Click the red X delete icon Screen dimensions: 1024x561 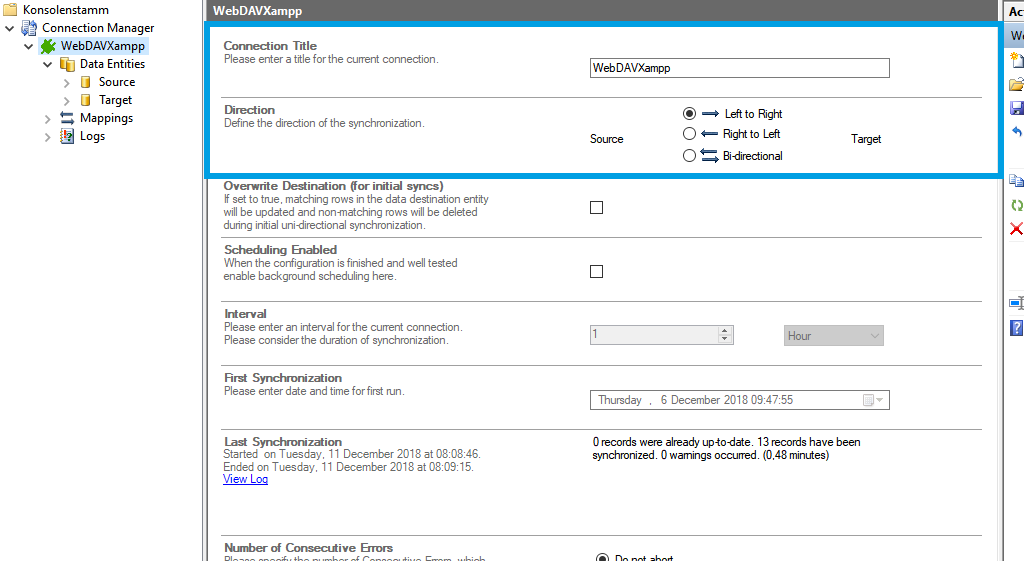pos(1017,229)
